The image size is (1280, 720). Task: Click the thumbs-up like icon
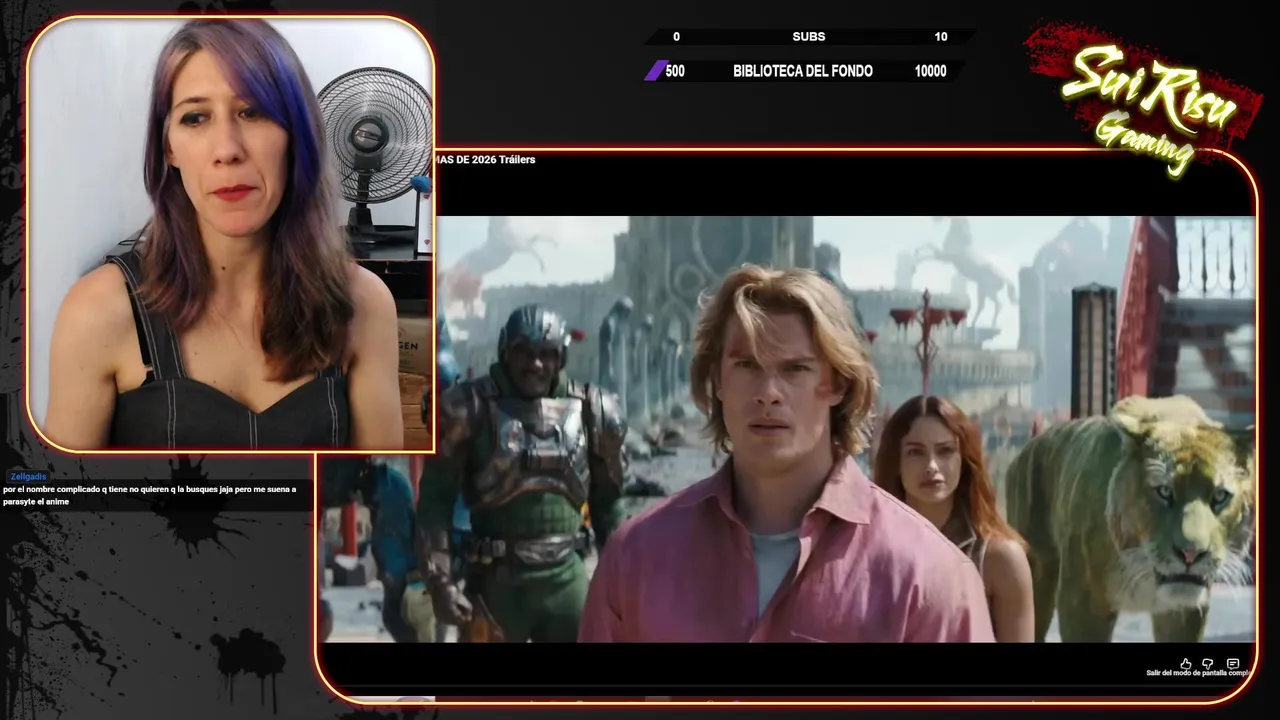click(1186, 664)
